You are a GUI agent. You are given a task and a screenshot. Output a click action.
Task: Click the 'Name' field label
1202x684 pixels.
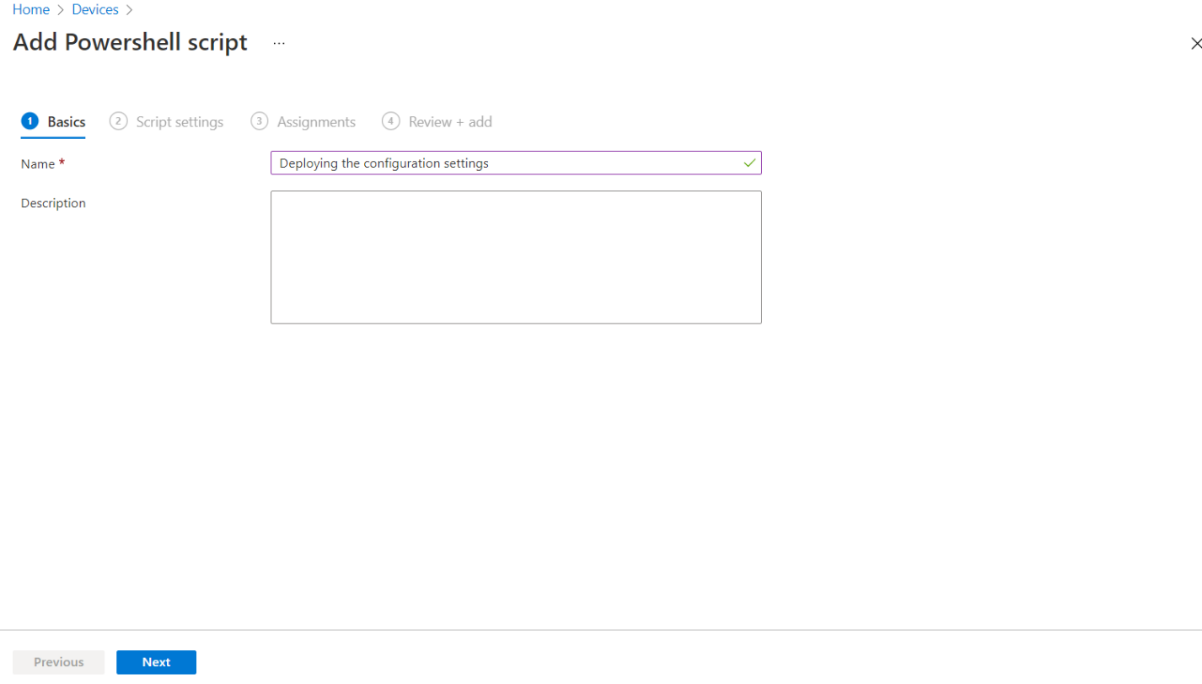[38, 164]
